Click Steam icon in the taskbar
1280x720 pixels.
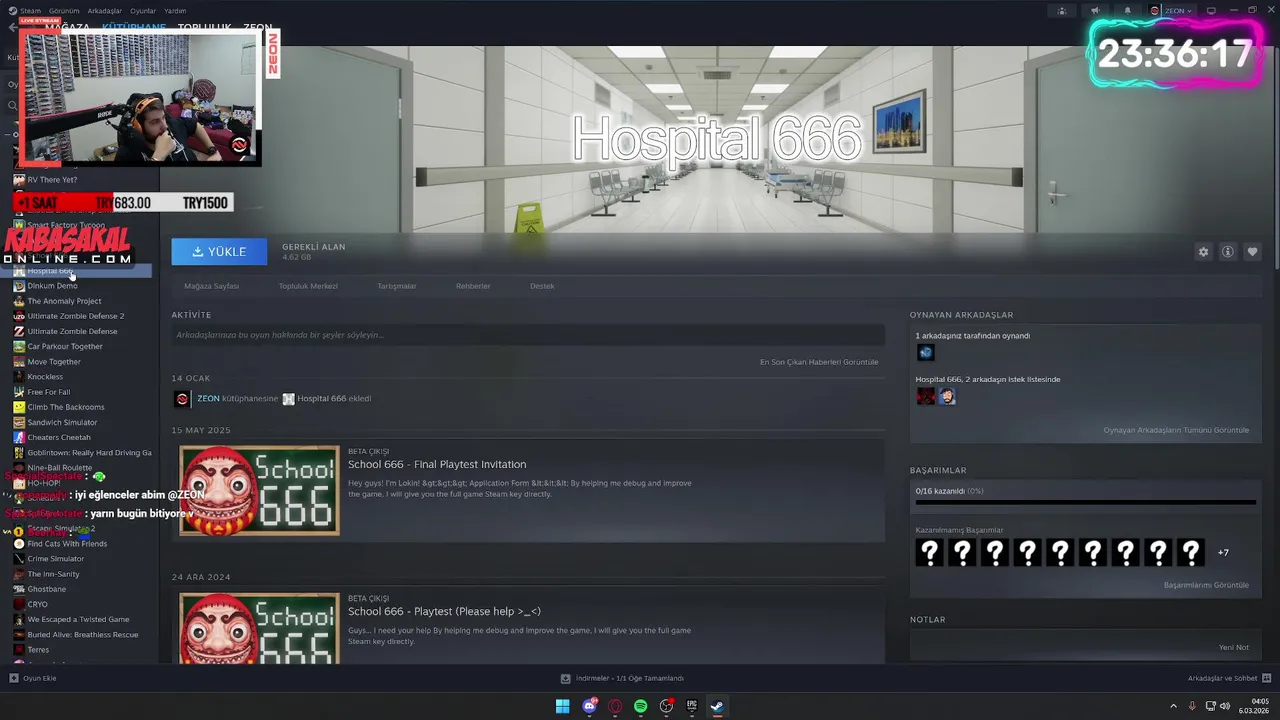[x=717, y=706]
